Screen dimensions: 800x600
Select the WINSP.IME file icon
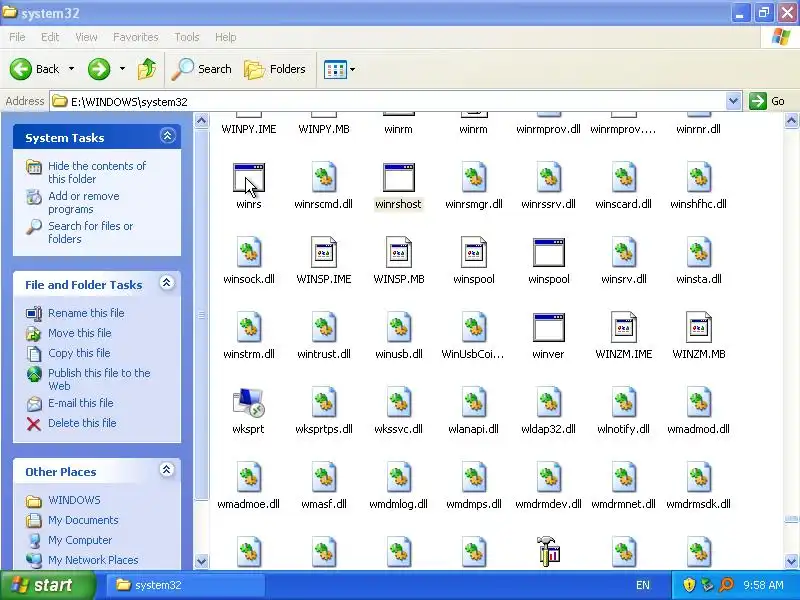point(324,252)
